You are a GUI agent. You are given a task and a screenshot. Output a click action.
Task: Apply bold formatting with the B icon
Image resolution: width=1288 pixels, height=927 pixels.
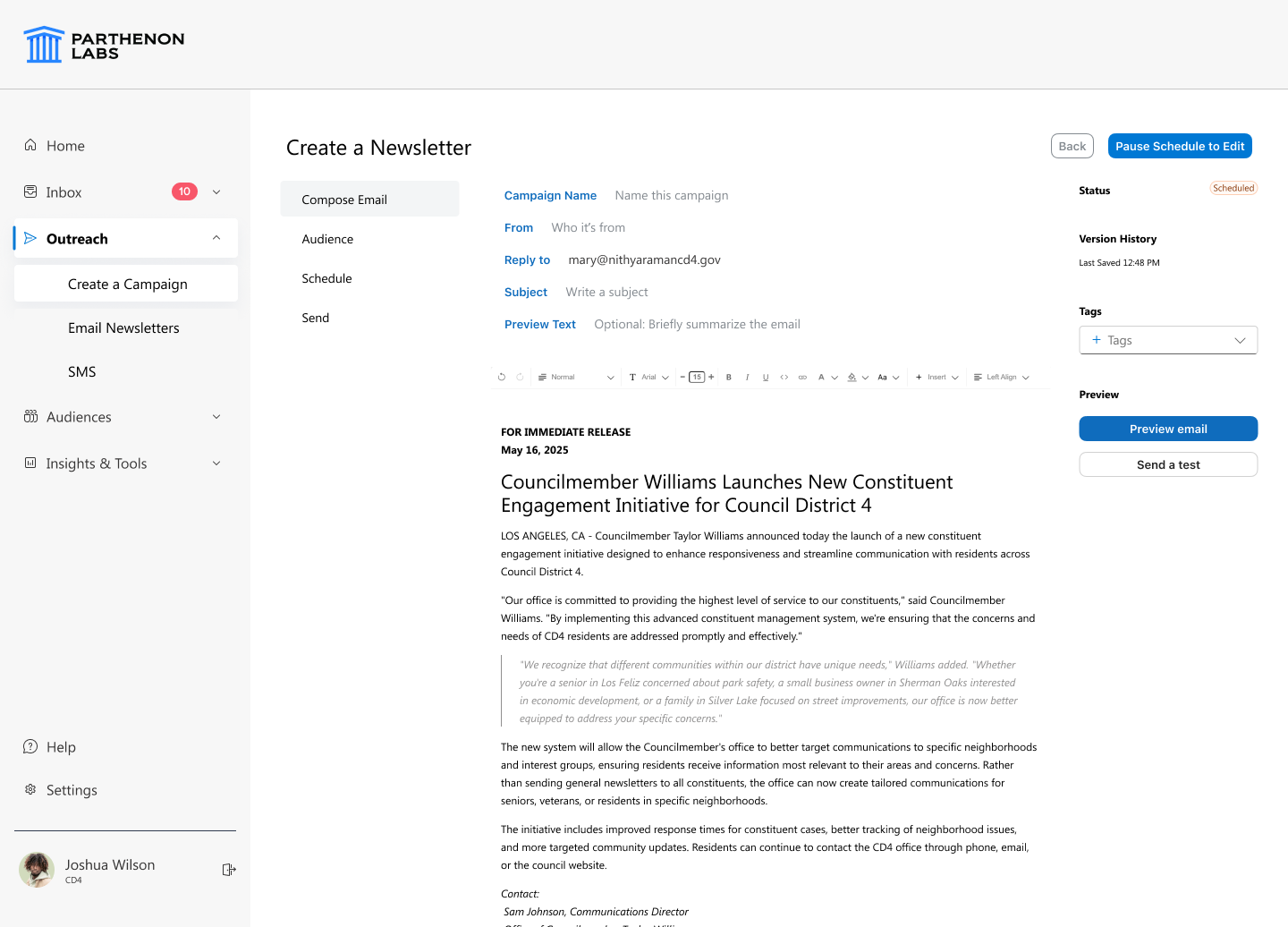729,378
